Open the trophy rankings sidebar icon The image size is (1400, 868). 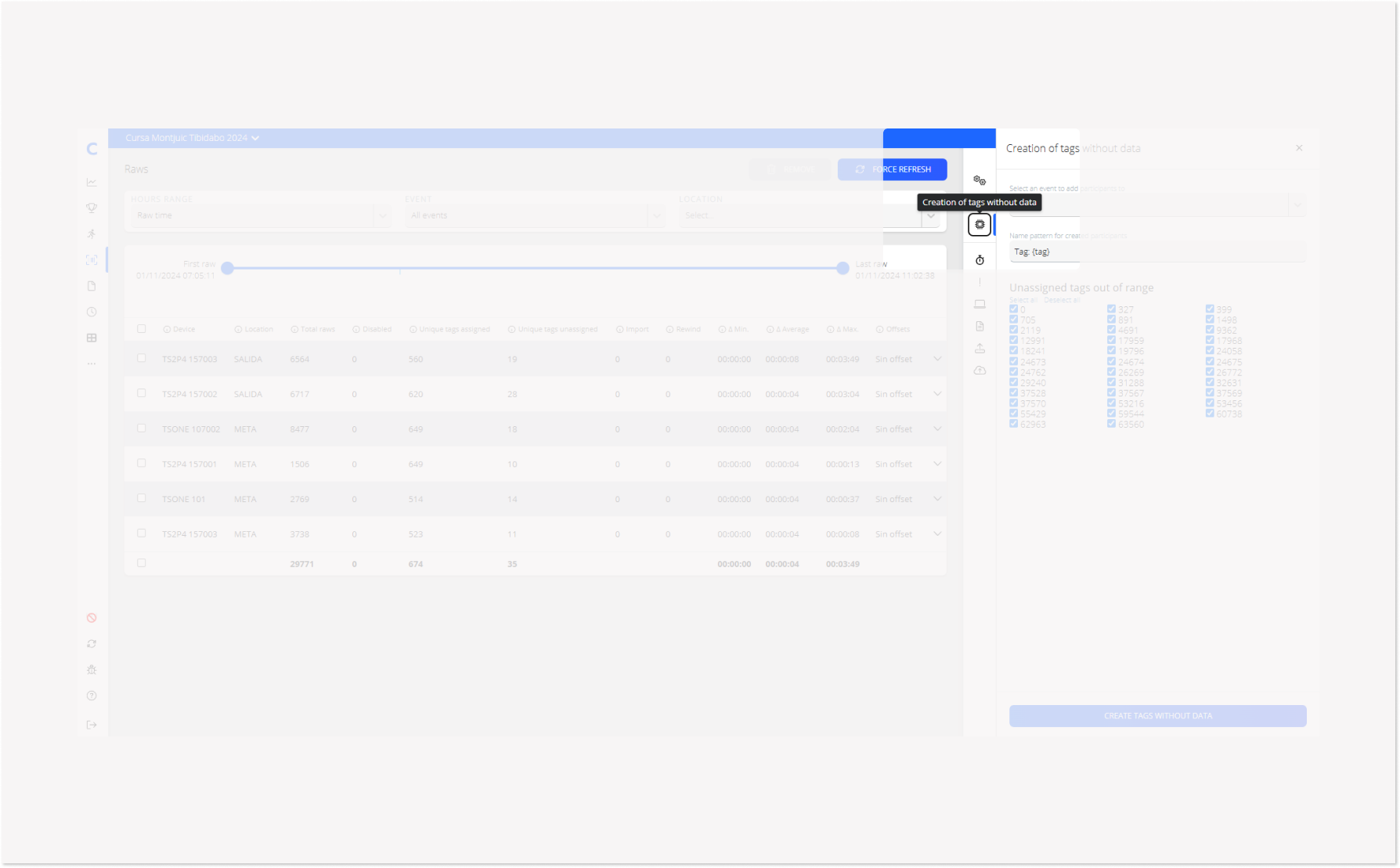[x=92, y=208]
